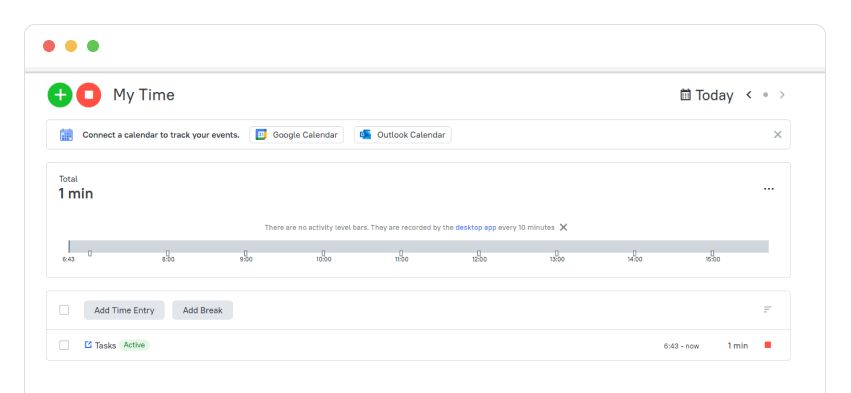The width and height of the screenshot is (851, 393).
Task: Open the sort entries icon
Action: pos(767,309)
